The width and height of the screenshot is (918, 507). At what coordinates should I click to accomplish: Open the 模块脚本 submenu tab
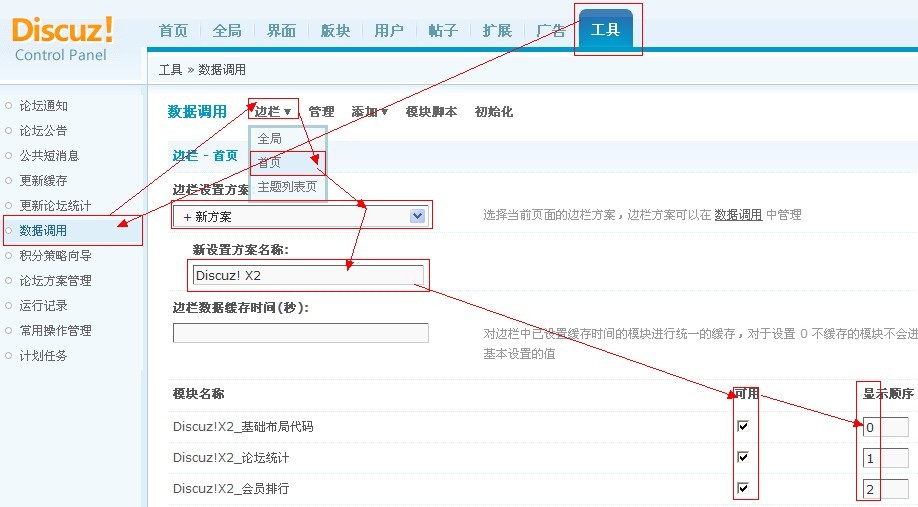(431, 111)
